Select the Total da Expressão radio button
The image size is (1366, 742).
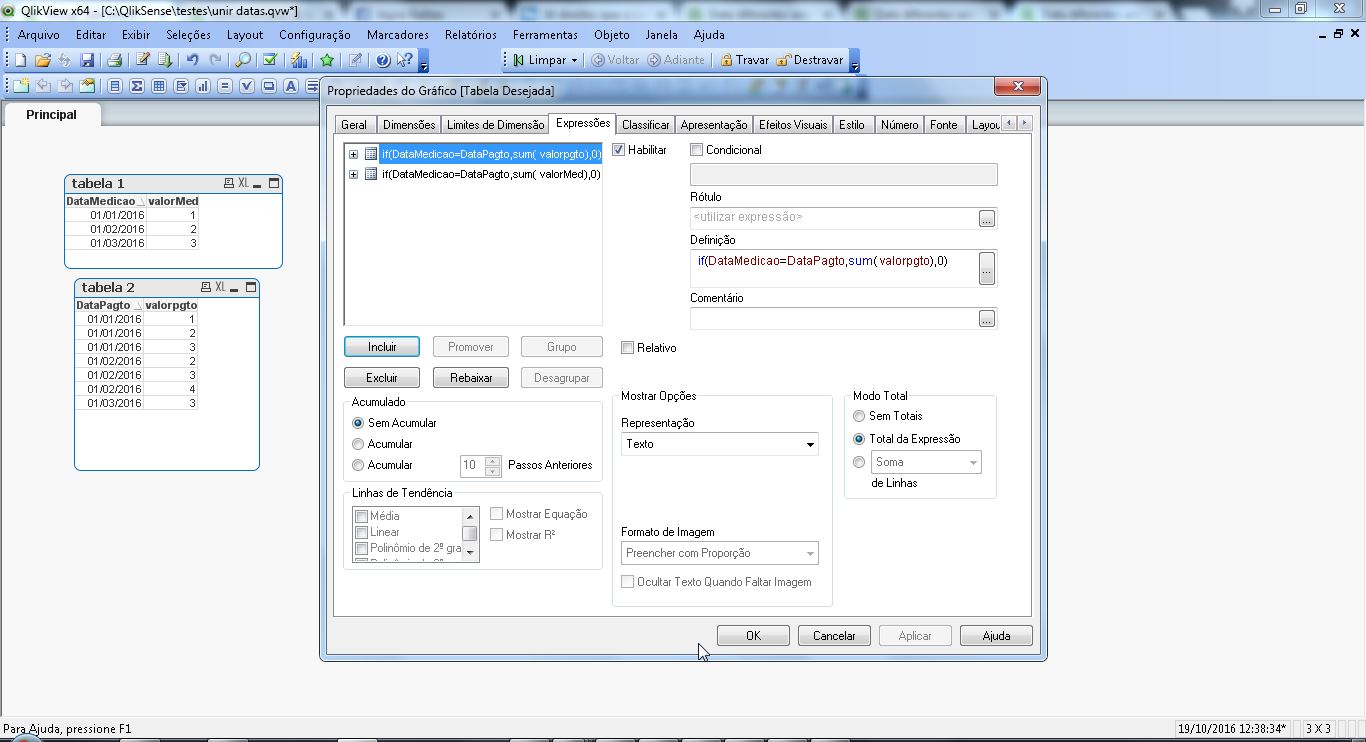pyautogui.click(x=859, y=439)
